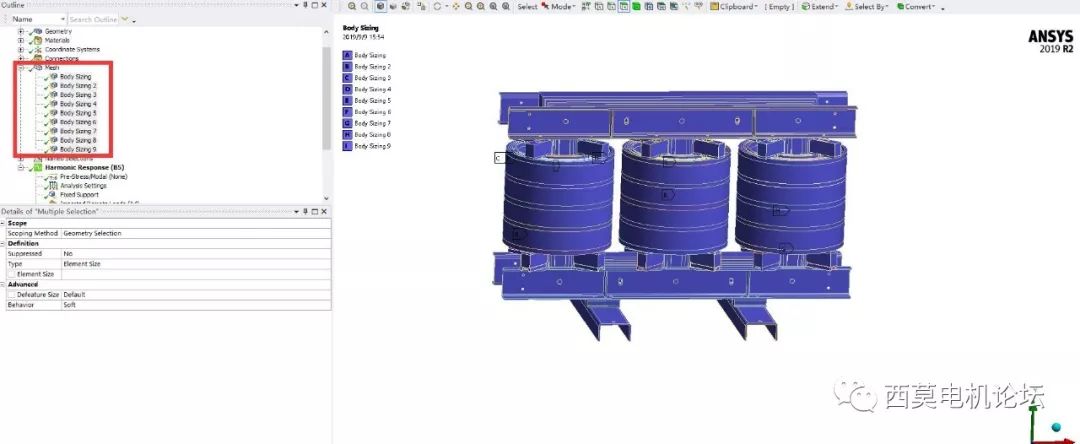Collapse the Mesh tree node
The image size is (1080, 444).
[x=21, y=67]
